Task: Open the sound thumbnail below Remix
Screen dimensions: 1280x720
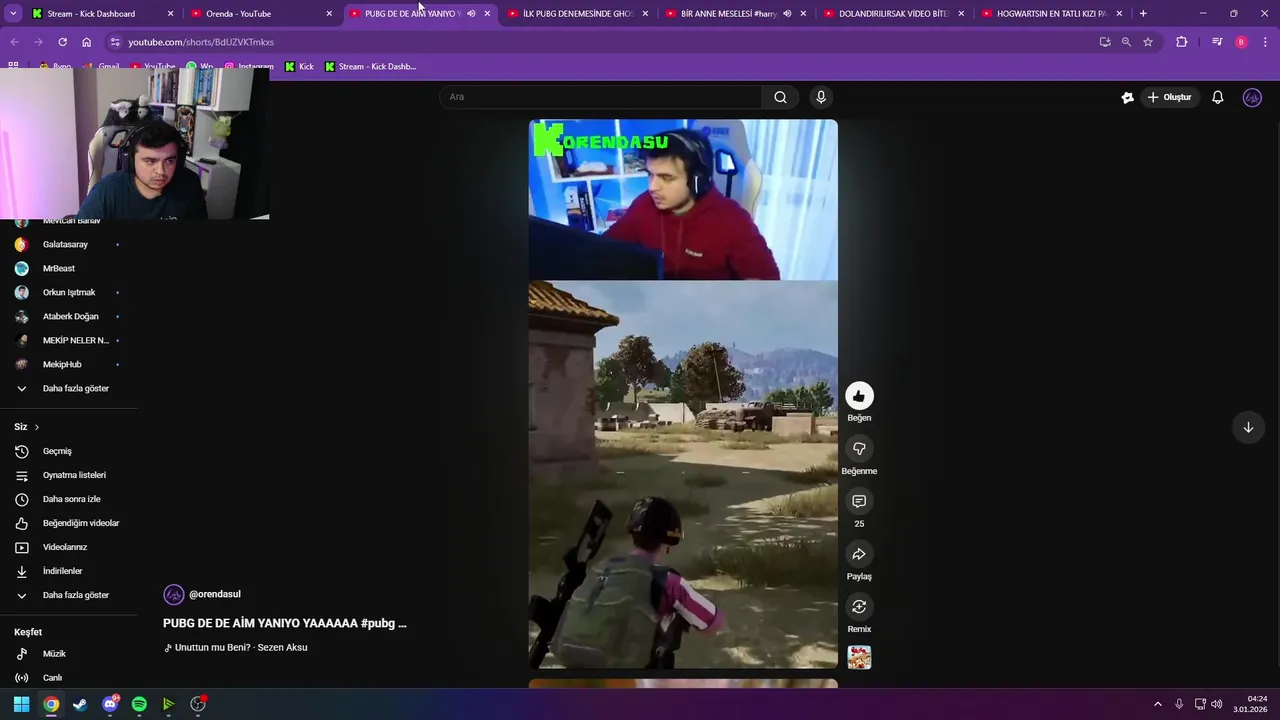Action: (859, 657)
